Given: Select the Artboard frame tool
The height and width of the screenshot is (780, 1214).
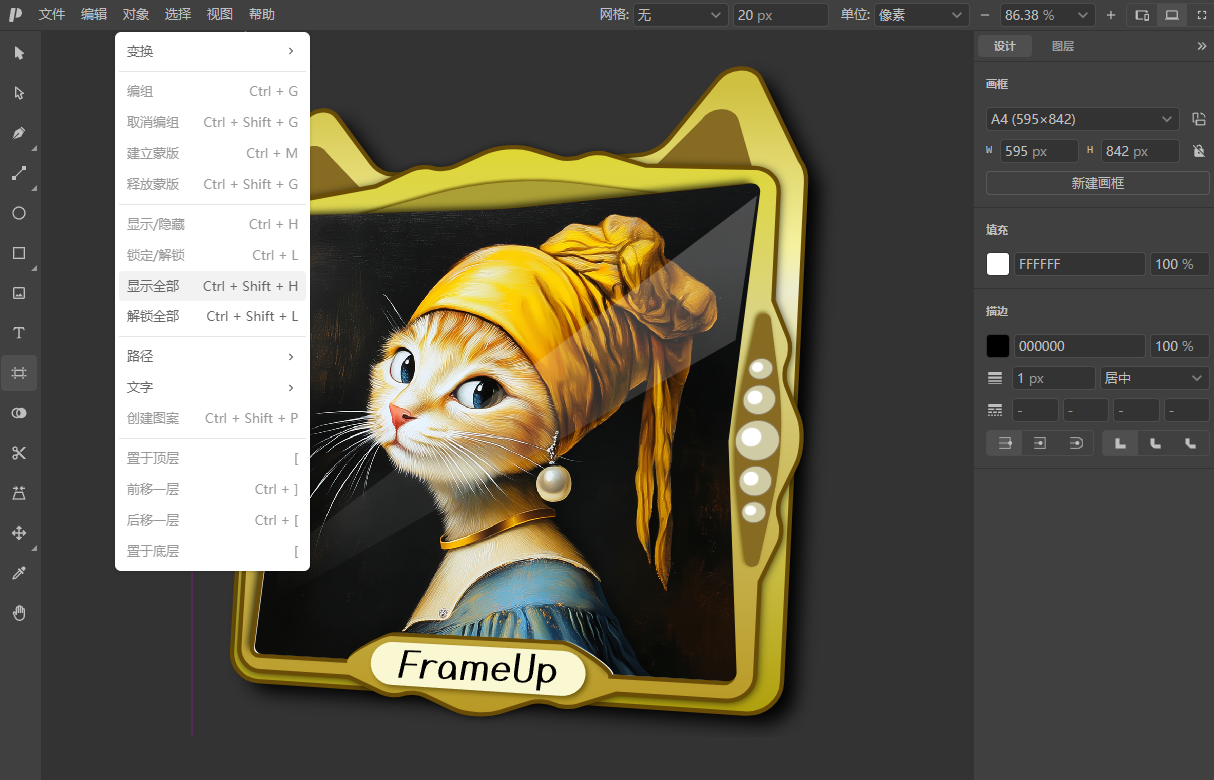Looking at the screenshot, I should [19, 373].
